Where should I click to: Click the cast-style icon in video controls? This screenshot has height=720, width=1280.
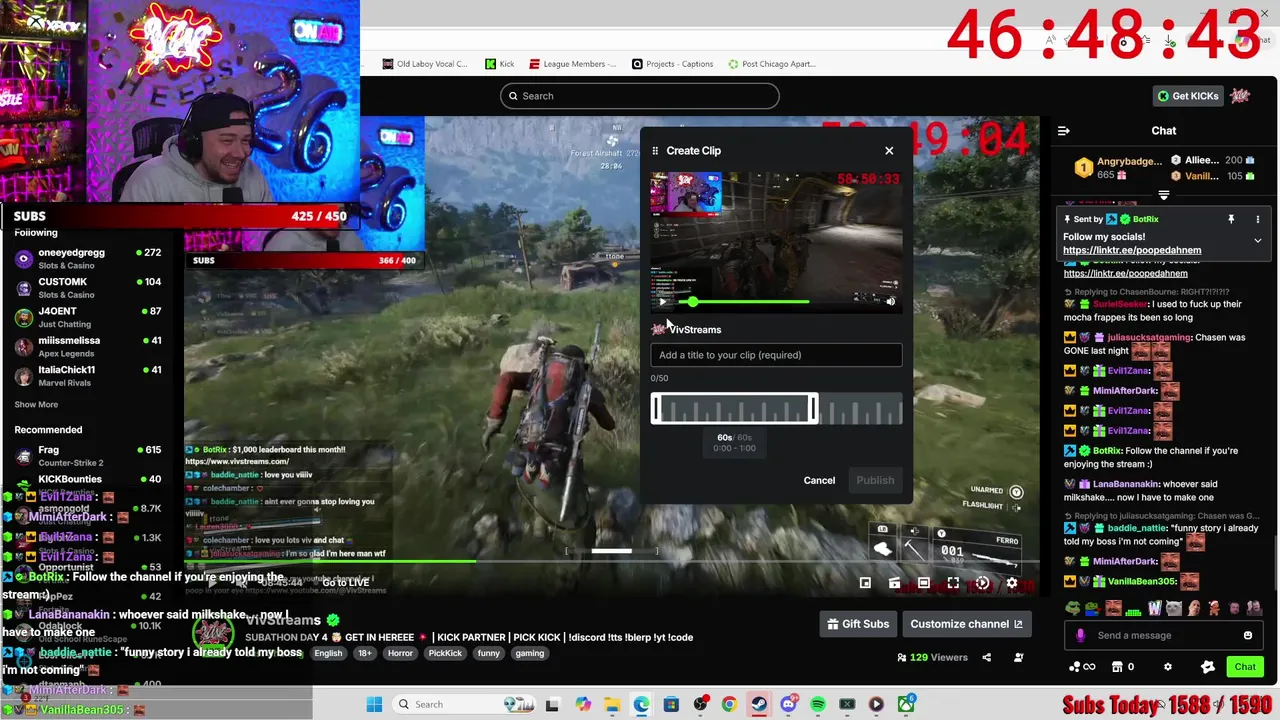click(894, 583)
